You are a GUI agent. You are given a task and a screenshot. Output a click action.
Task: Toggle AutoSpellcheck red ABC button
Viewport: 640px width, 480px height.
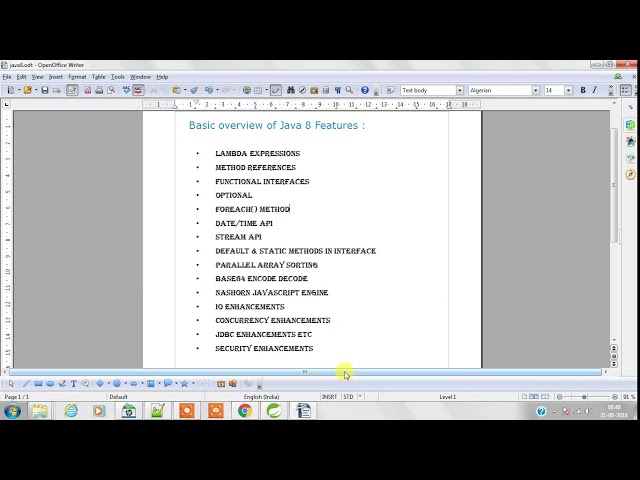coord(138,90)
